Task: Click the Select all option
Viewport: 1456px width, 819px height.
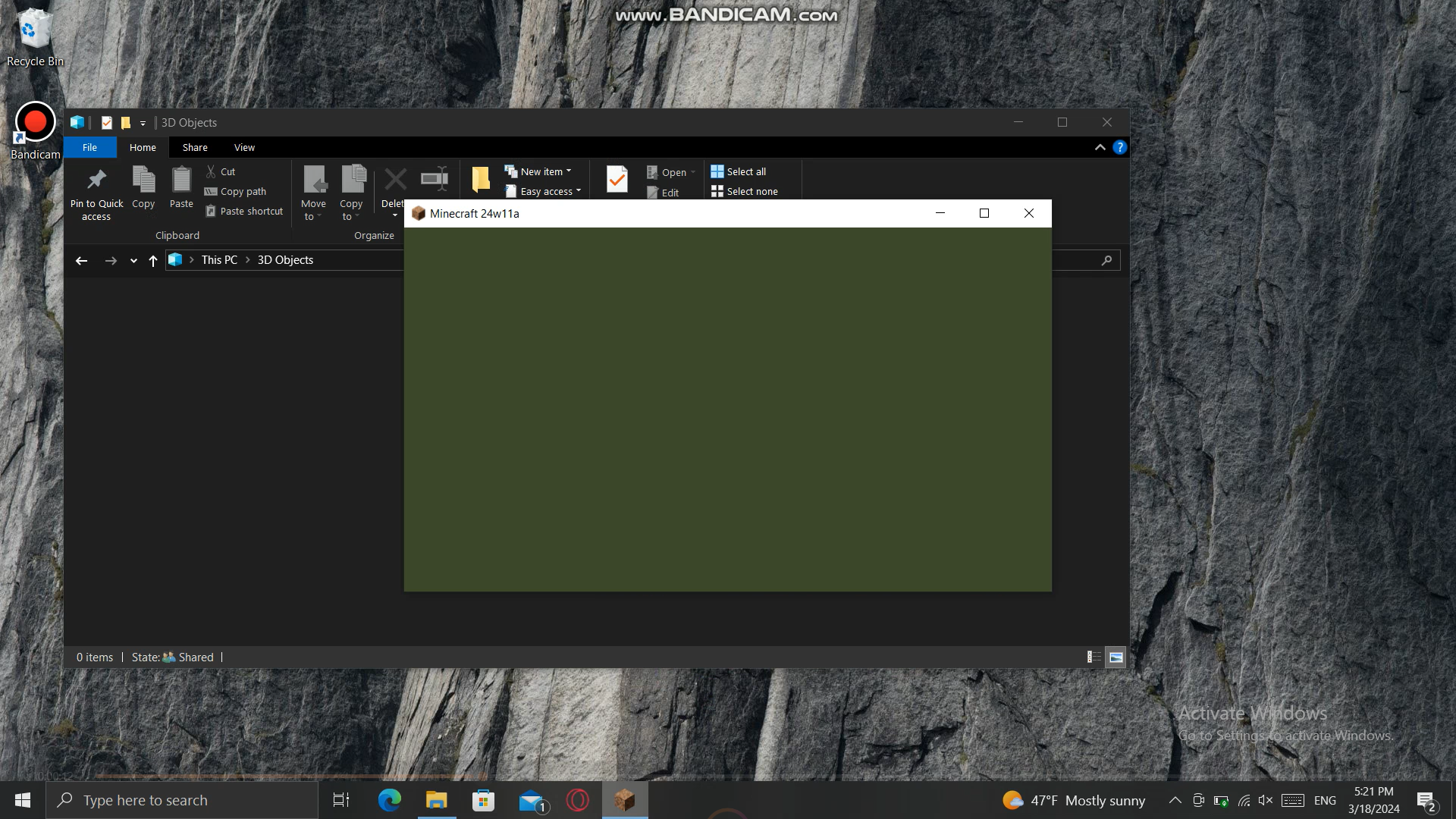Action: tap(739, 171)
